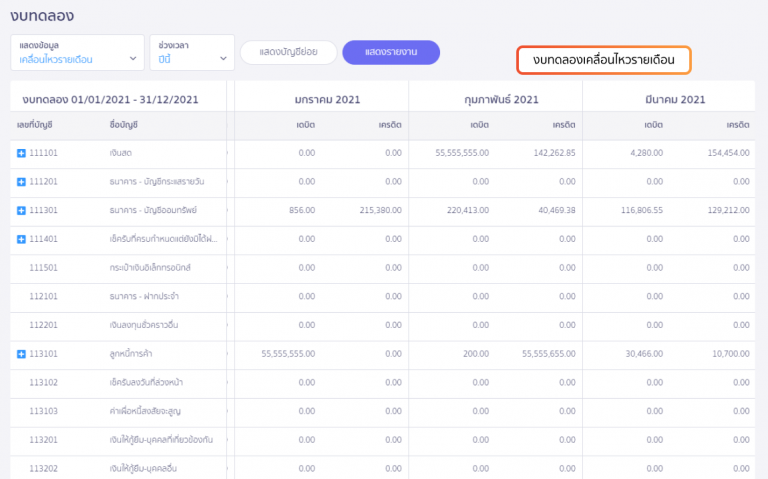Expand account 111401 with the plus icon
768x479 pixels.
[x=21, y=240]
